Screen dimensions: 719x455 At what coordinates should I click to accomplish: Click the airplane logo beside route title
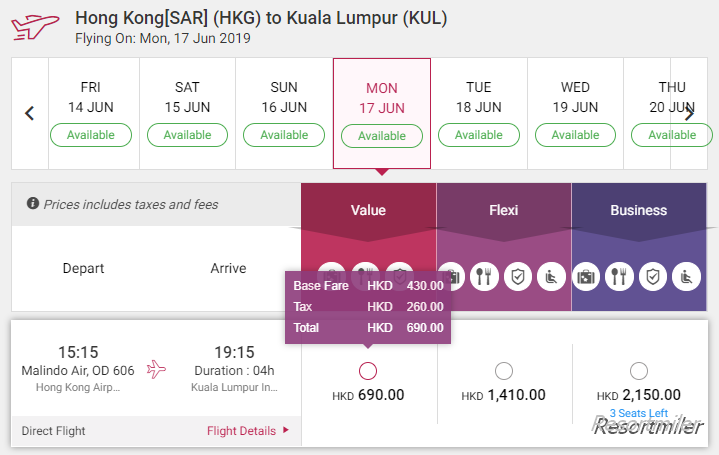[x=35, y=27]
